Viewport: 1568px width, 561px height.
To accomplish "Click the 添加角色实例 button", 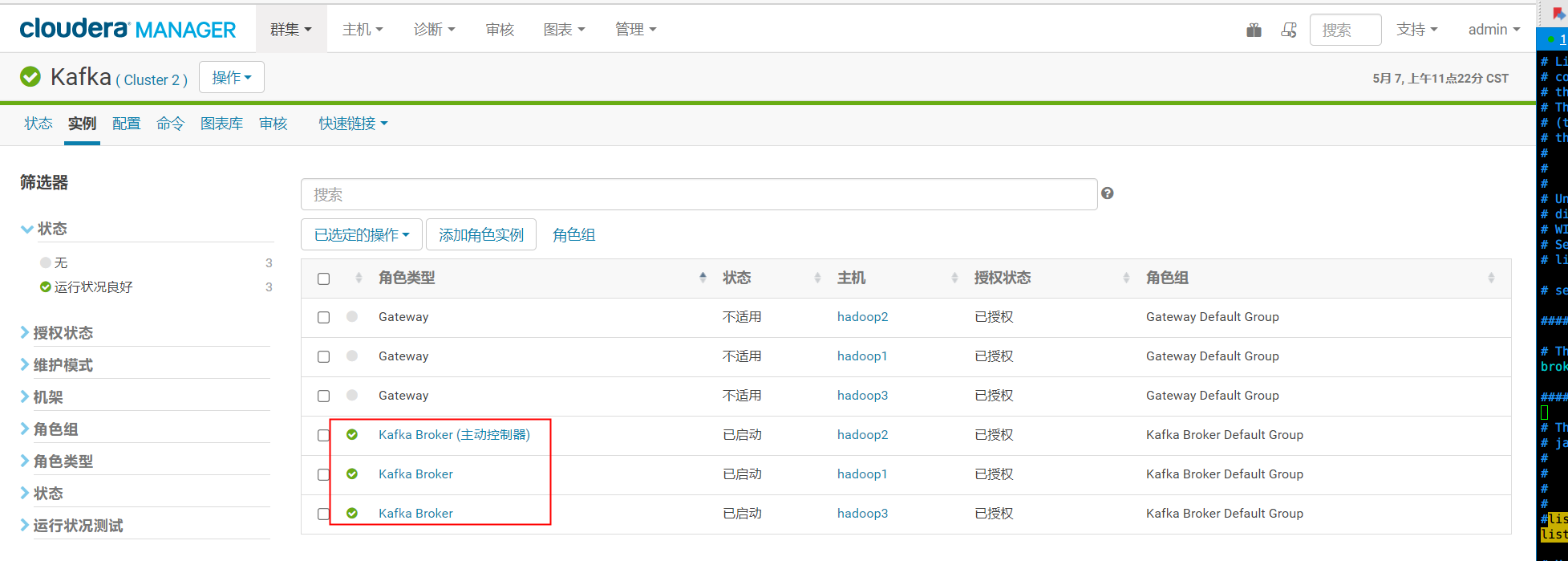I will 481,234.
